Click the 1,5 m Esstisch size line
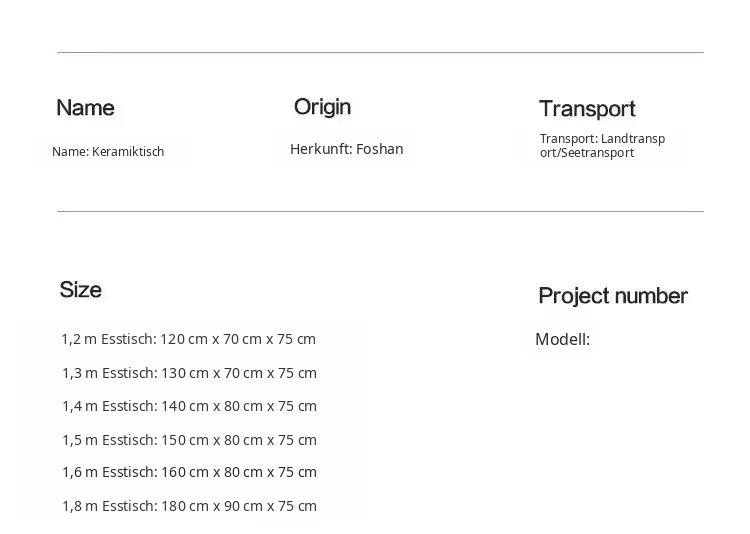The width and height of the screenshot is (750, 534). pos(189,440)
